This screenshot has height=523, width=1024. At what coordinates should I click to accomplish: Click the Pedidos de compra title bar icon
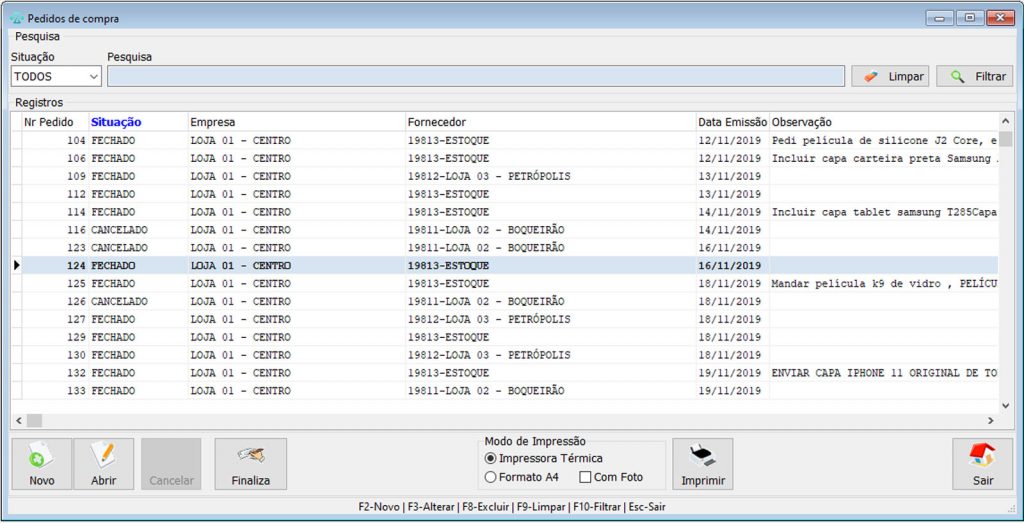click(x=15, y=17)
